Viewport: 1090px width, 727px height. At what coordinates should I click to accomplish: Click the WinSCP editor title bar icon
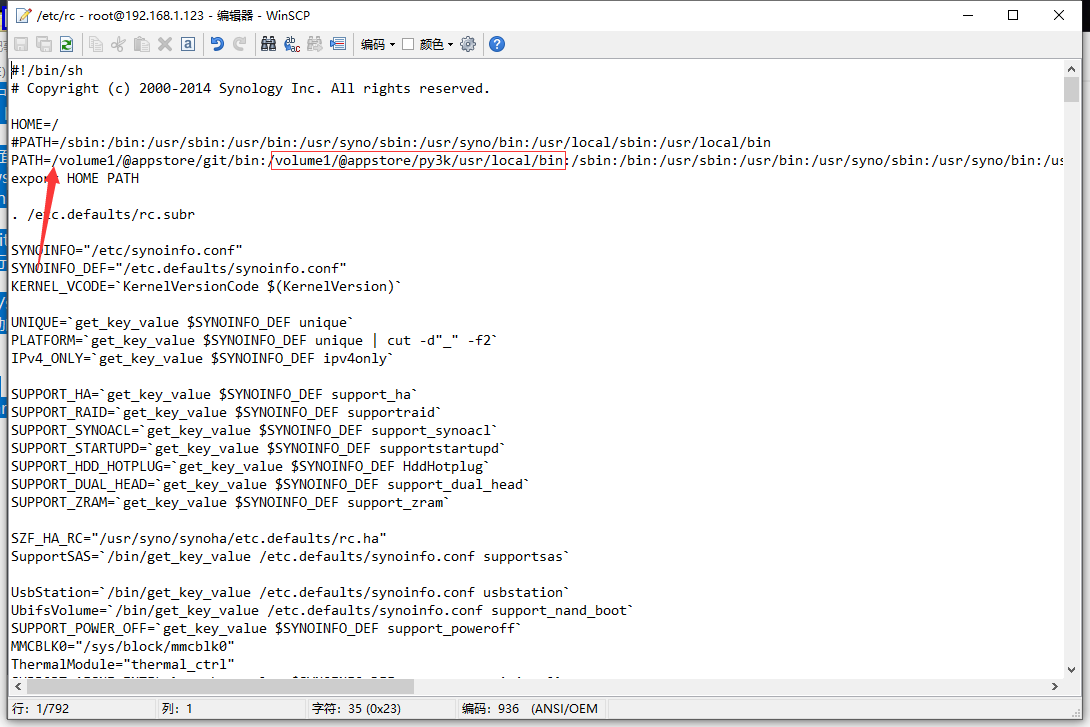[23, 15]
